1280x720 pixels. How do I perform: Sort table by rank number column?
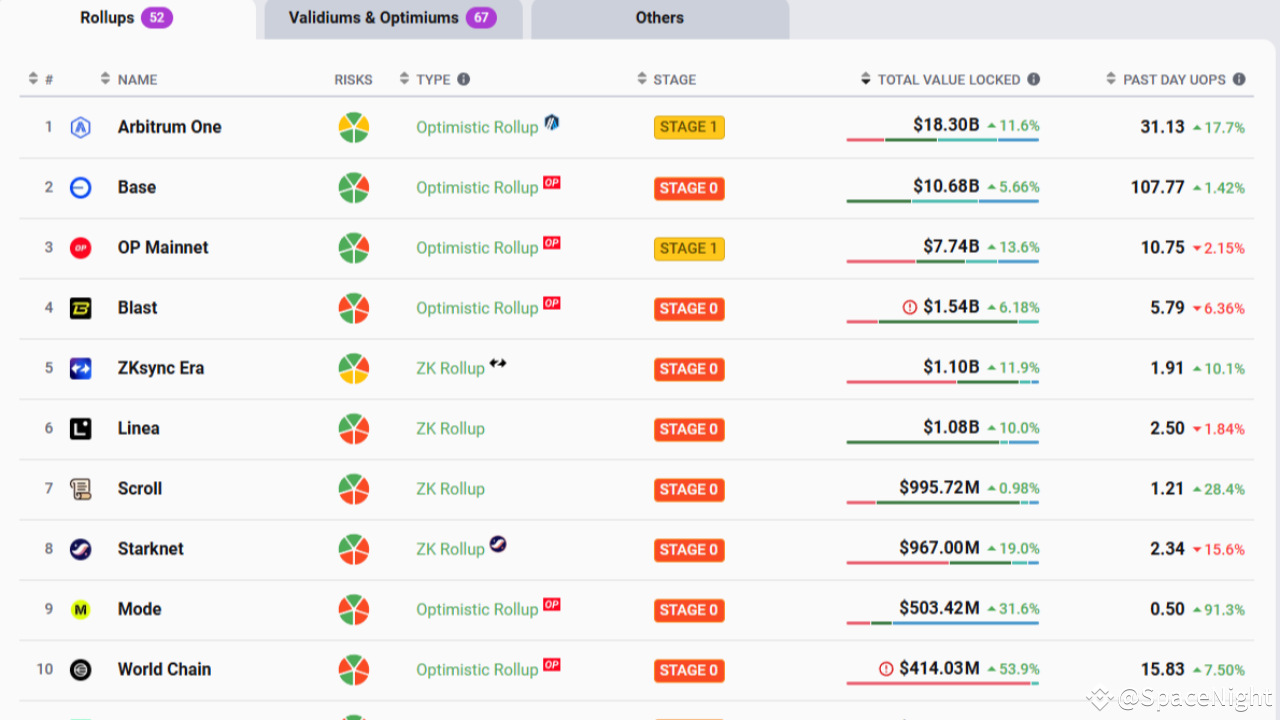click(41, 79)
